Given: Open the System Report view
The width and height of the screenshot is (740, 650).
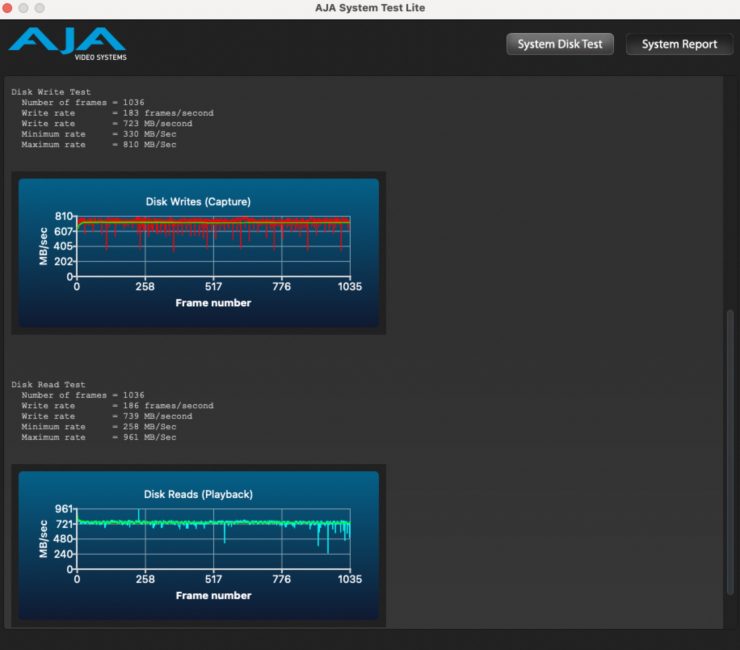Looking at the screenshot, I should click(679, 44).
